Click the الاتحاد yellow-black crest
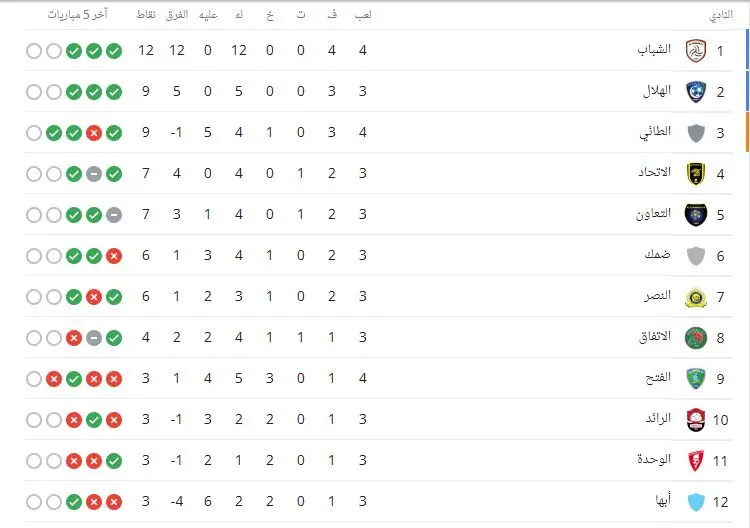 point(696,174)
